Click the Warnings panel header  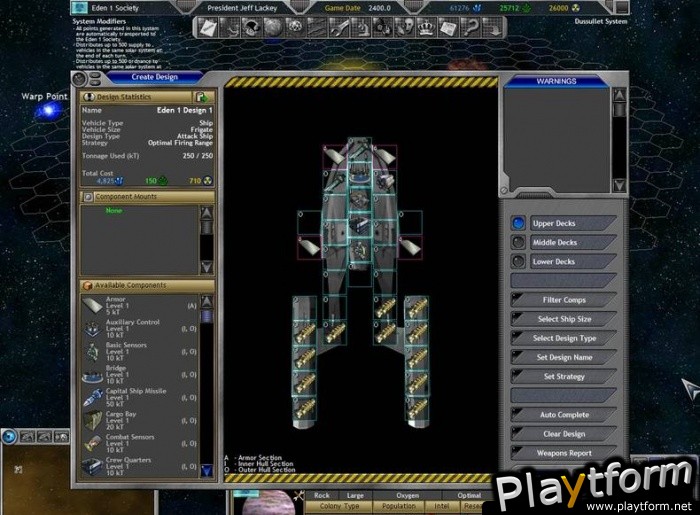coord(556,81)
